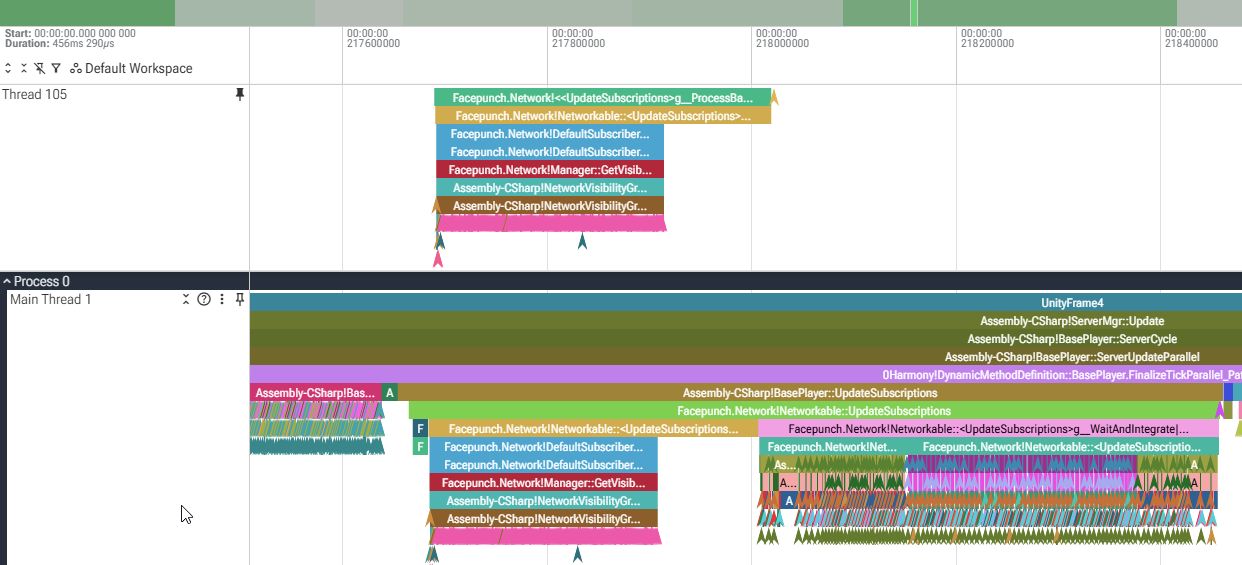The width and height of the screenshot is (1242, 565).
Task: Select the UnityFrame4 slice
Action: coord(745,302)
